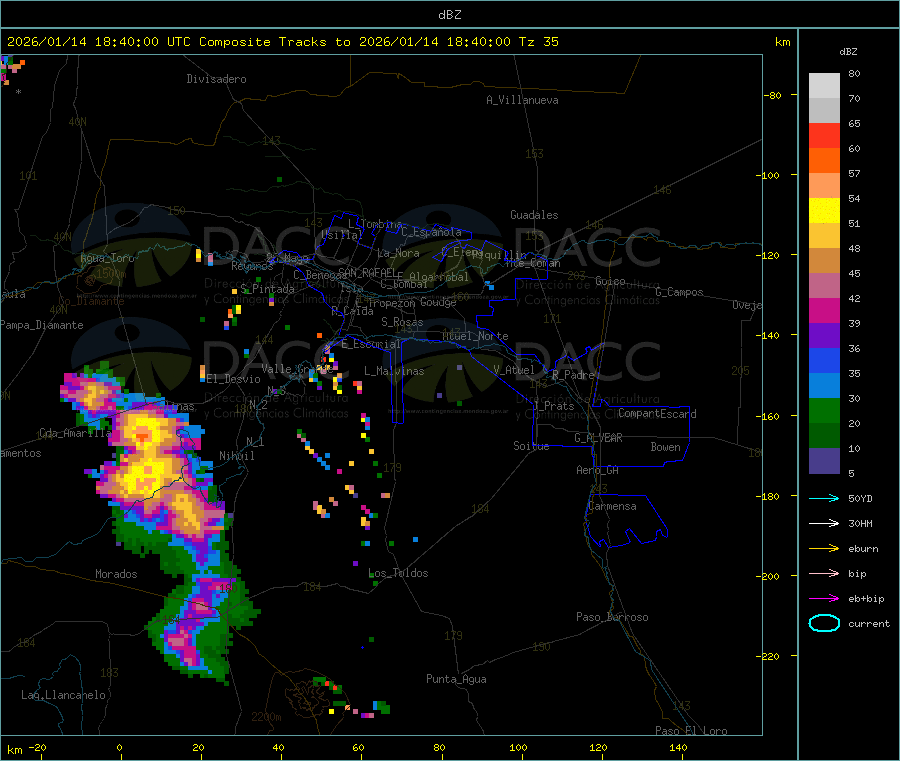Viewport: 900px width, 761px height.
Task: Click the Bowen map label
Action: click(x=665, y=447)
